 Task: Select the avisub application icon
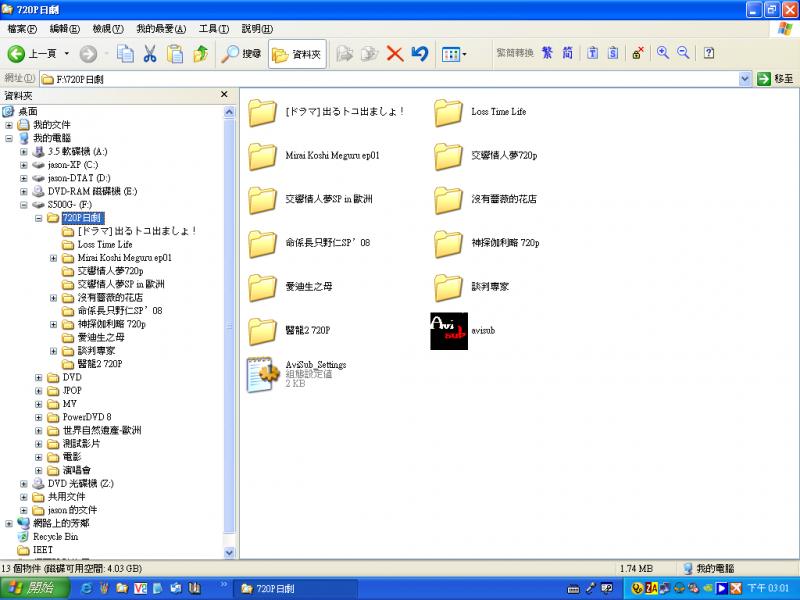click(448, 331)
